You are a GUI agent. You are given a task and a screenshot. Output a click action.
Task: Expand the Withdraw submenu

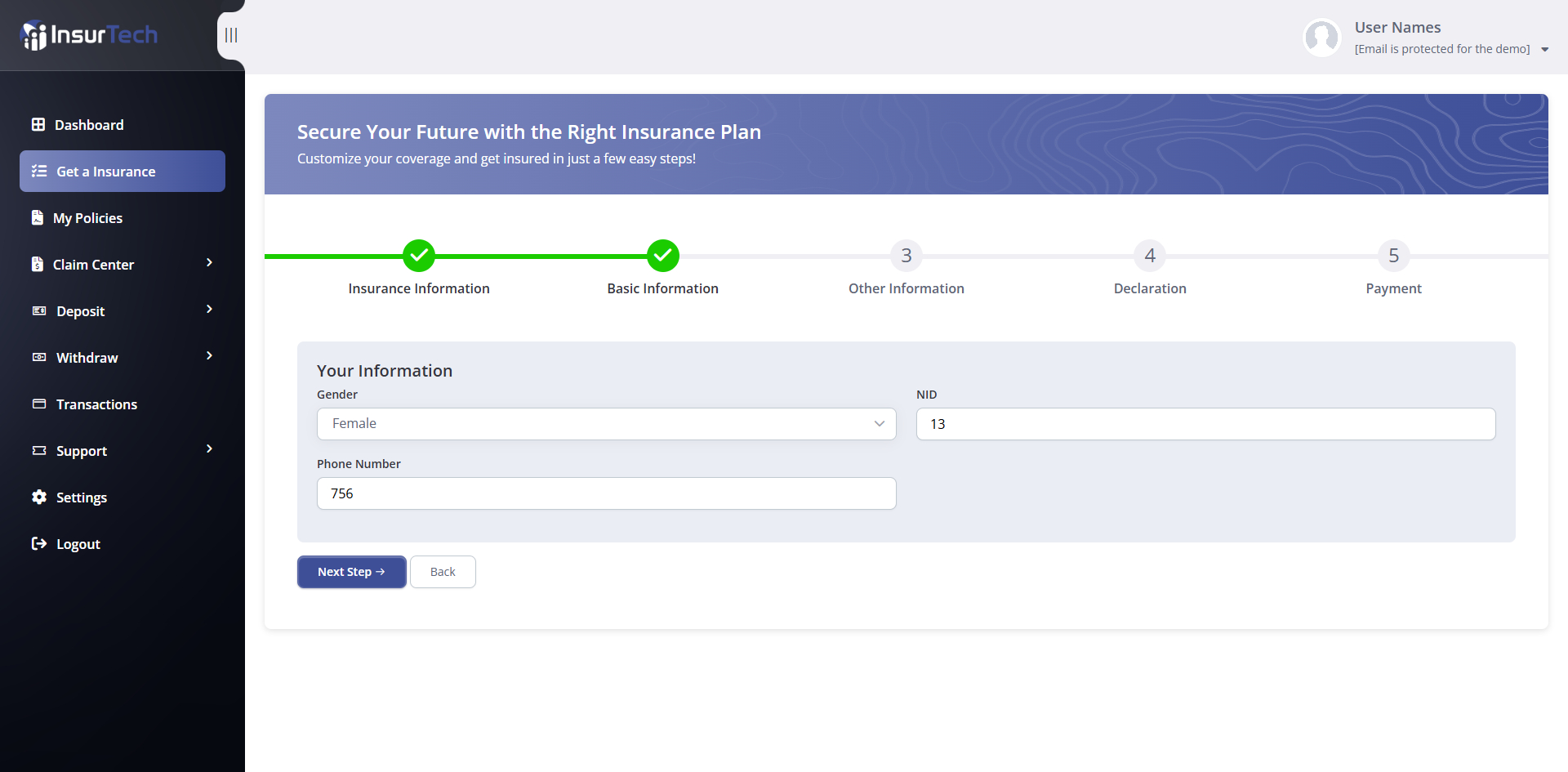(x=209, y=356)
